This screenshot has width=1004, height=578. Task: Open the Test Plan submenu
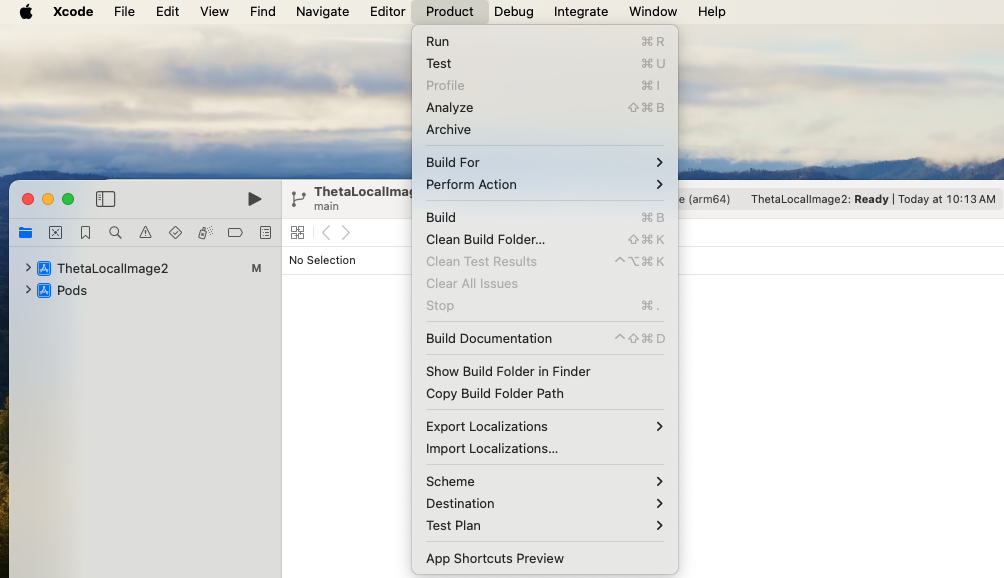tap(545, 526)
